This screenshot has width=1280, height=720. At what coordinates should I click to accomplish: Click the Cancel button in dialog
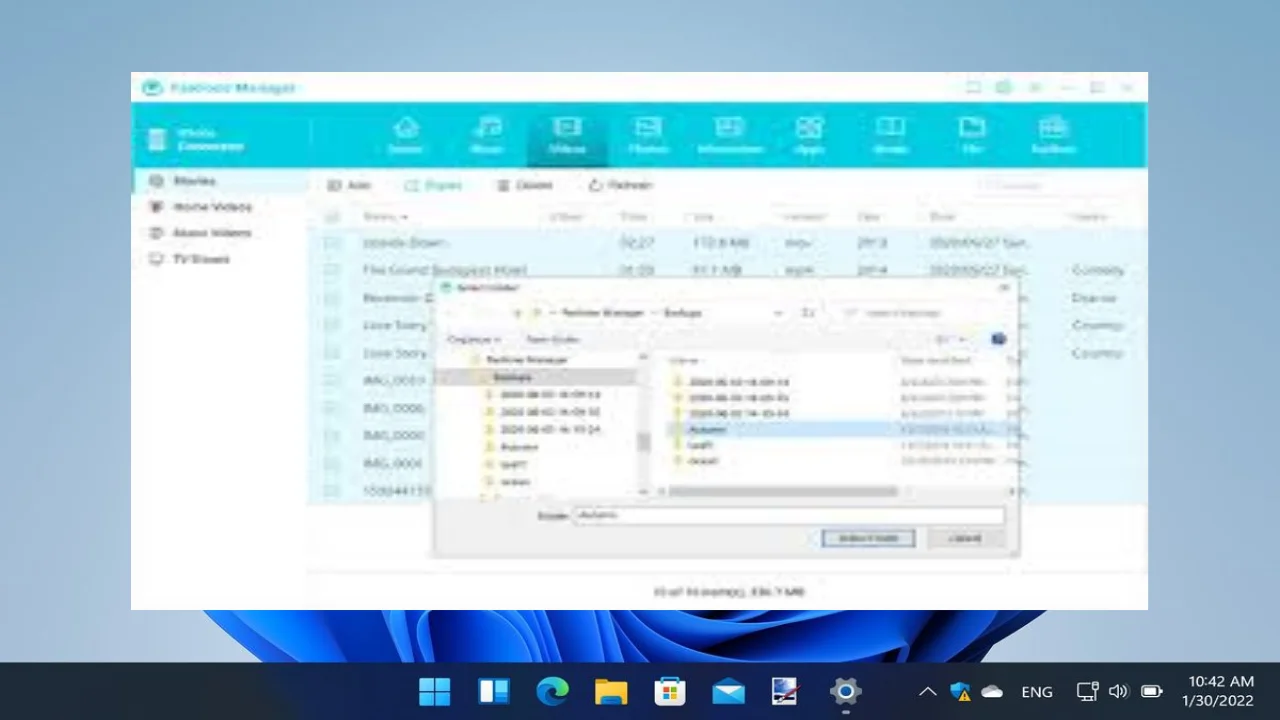[965, 538]
